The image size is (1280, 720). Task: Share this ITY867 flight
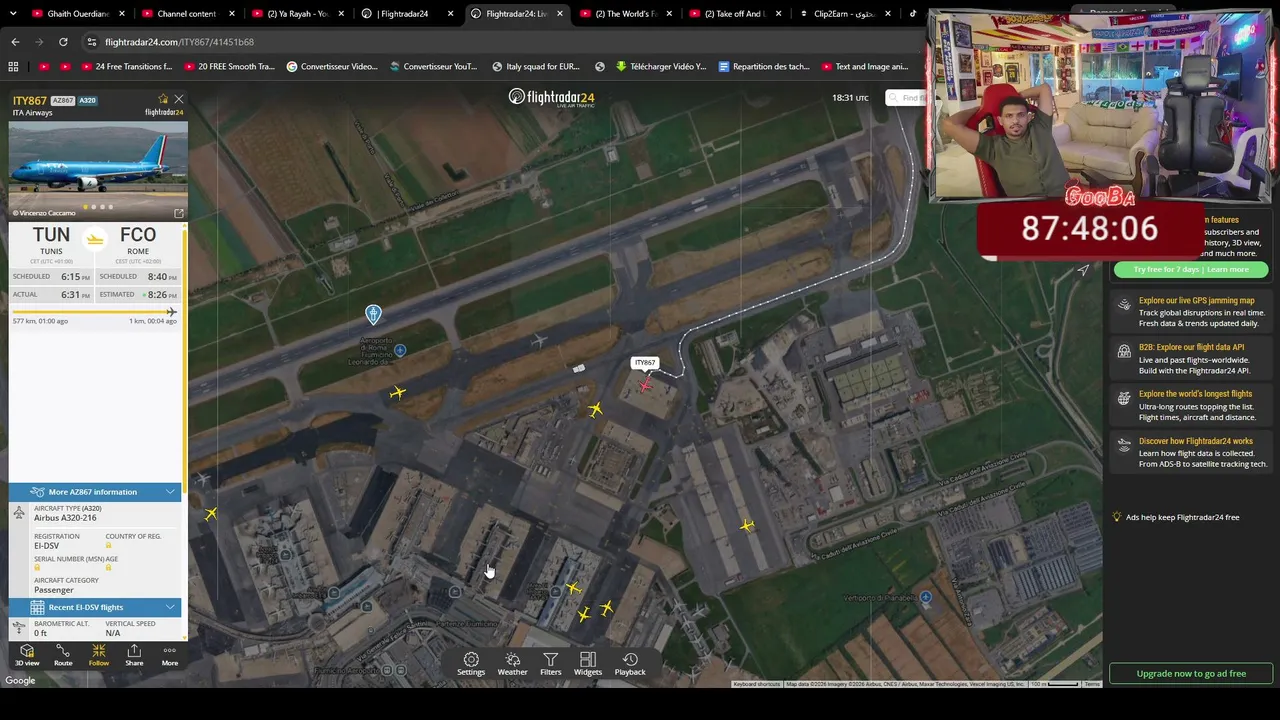pyautogui.click(x=134, y=655)
